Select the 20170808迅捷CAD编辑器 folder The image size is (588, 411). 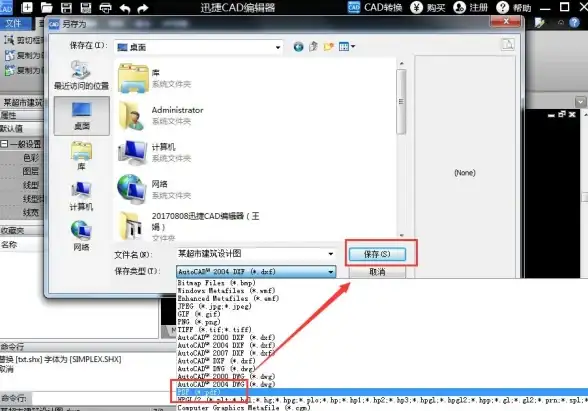coord(189,226)
